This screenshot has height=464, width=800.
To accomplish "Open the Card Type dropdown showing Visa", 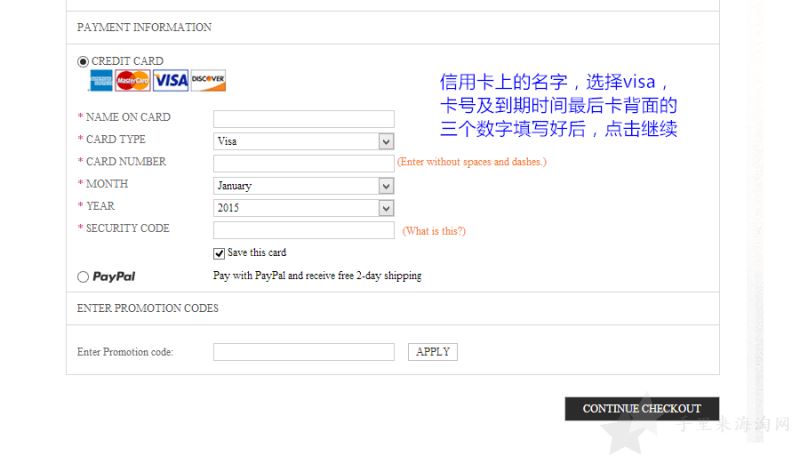I will [304, 141].
